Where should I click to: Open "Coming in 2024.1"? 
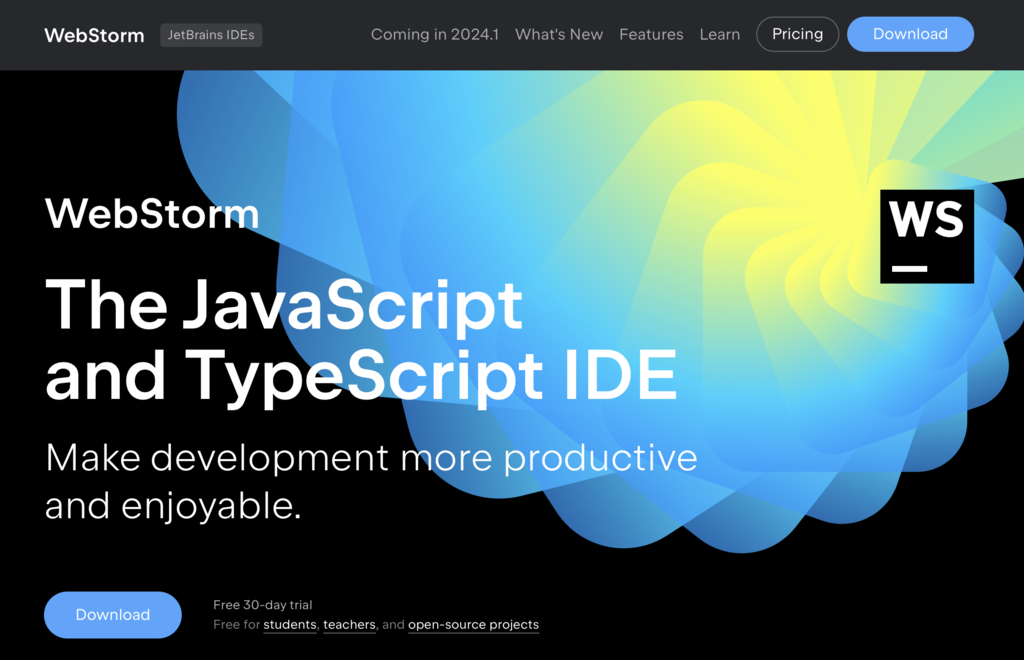435,34
